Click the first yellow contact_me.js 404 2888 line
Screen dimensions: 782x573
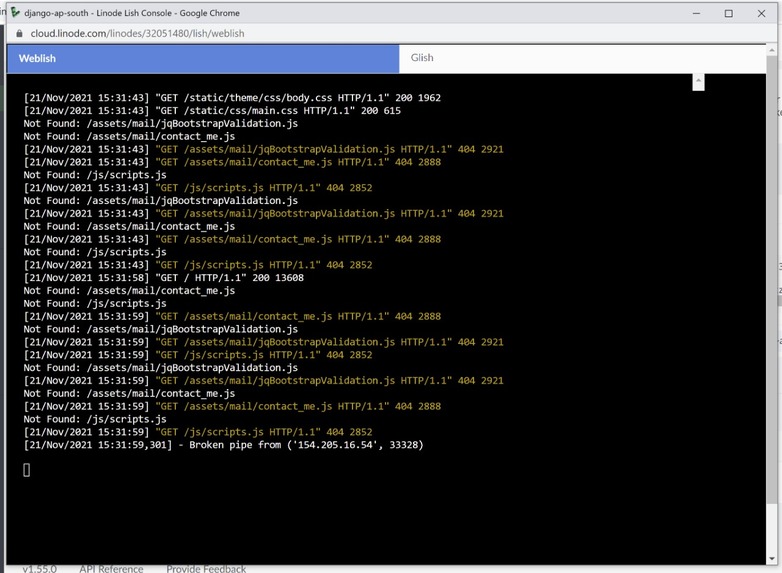(x=232, y=162)
